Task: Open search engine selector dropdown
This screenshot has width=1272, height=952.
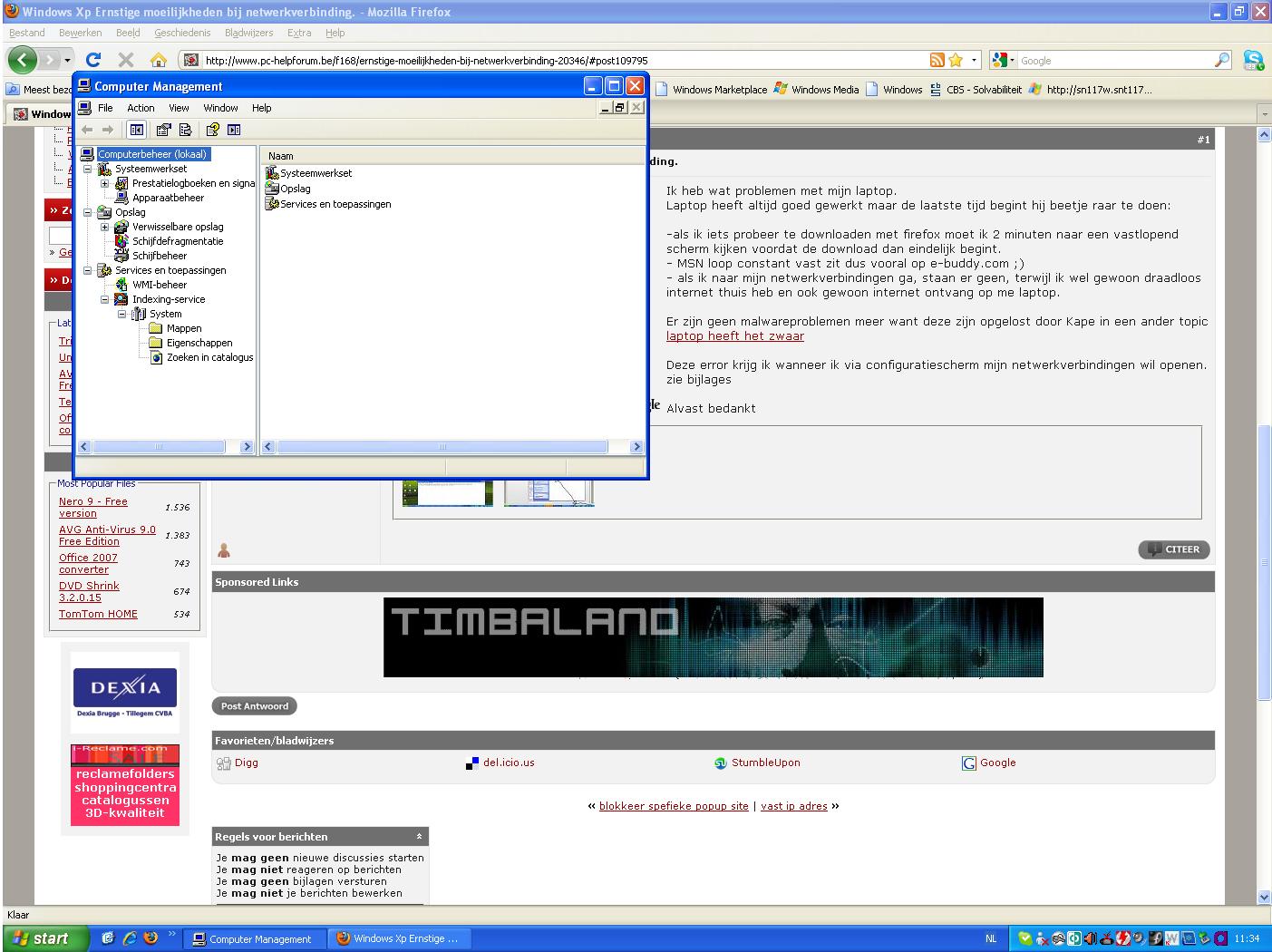Action: tap(1004, 60)
